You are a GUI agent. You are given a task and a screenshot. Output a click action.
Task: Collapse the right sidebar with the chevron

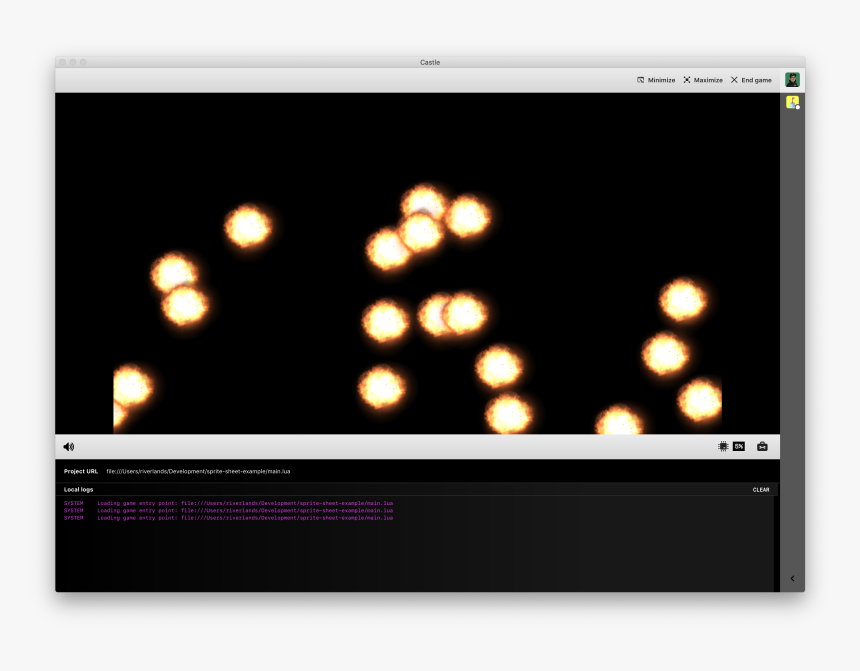[792, 578]
